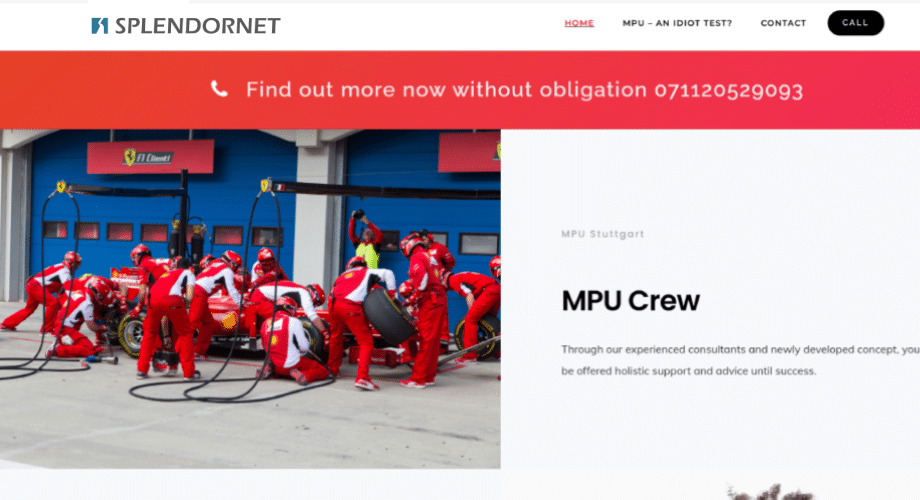Click the MPU Crew heading
The height and width of the screenshot is (500, 920).
click(x=630, y=300)
